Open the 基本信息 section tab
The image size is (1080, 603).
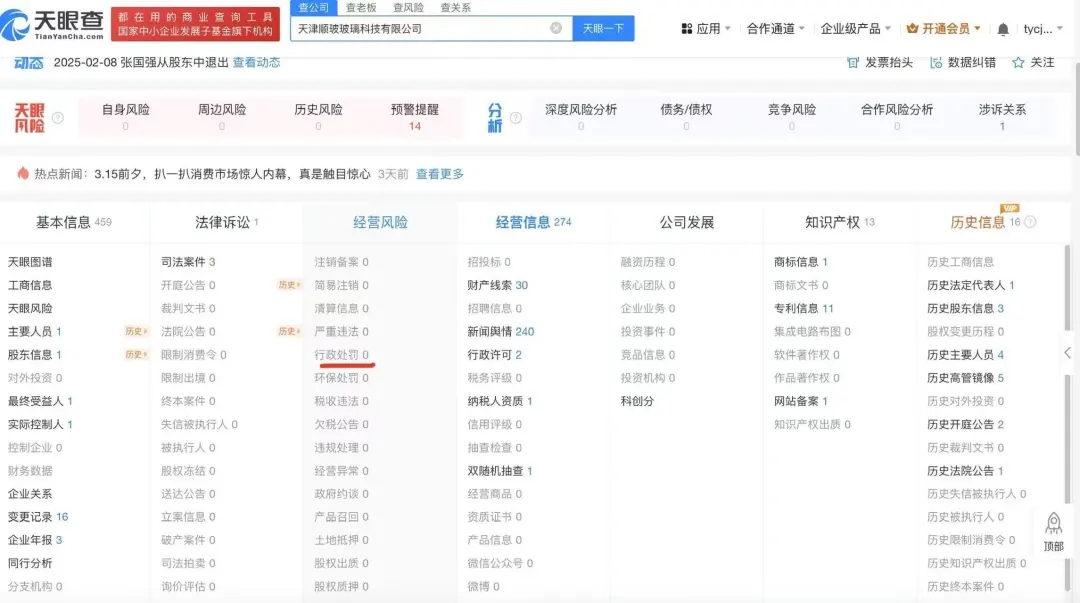[x=74, y=222]
